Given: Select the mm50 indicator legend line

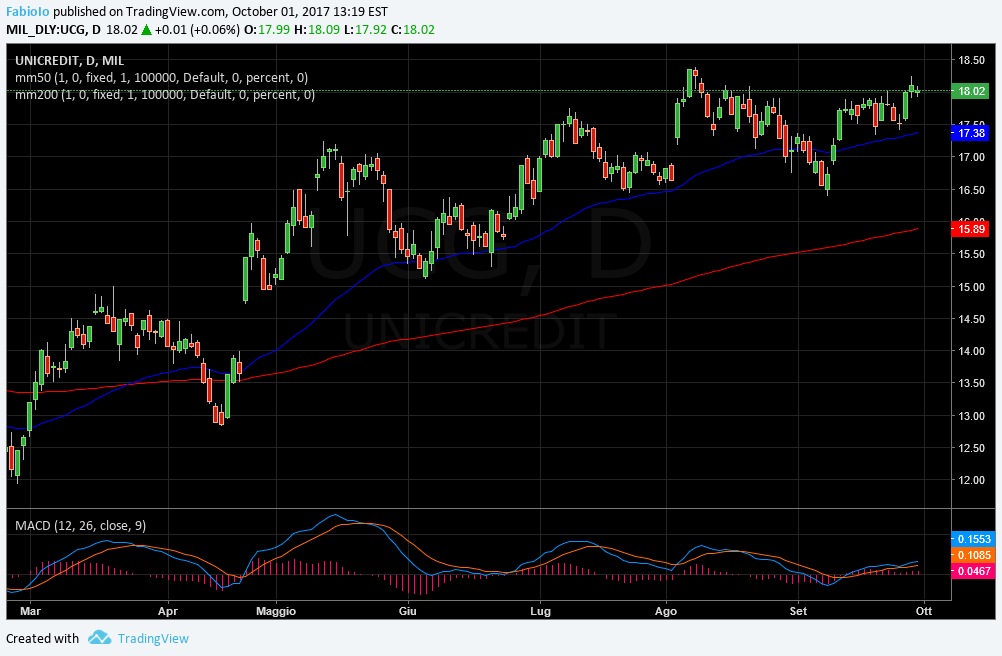Looking at the screenshot, I should pos(162,78).
